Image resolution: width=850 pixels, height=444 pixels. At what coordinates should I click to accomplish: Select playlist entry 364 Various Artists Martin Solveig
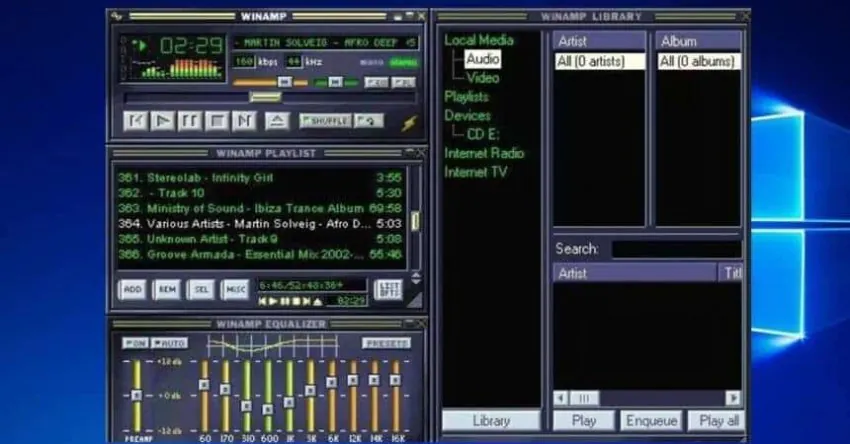[x=260, y=223]
